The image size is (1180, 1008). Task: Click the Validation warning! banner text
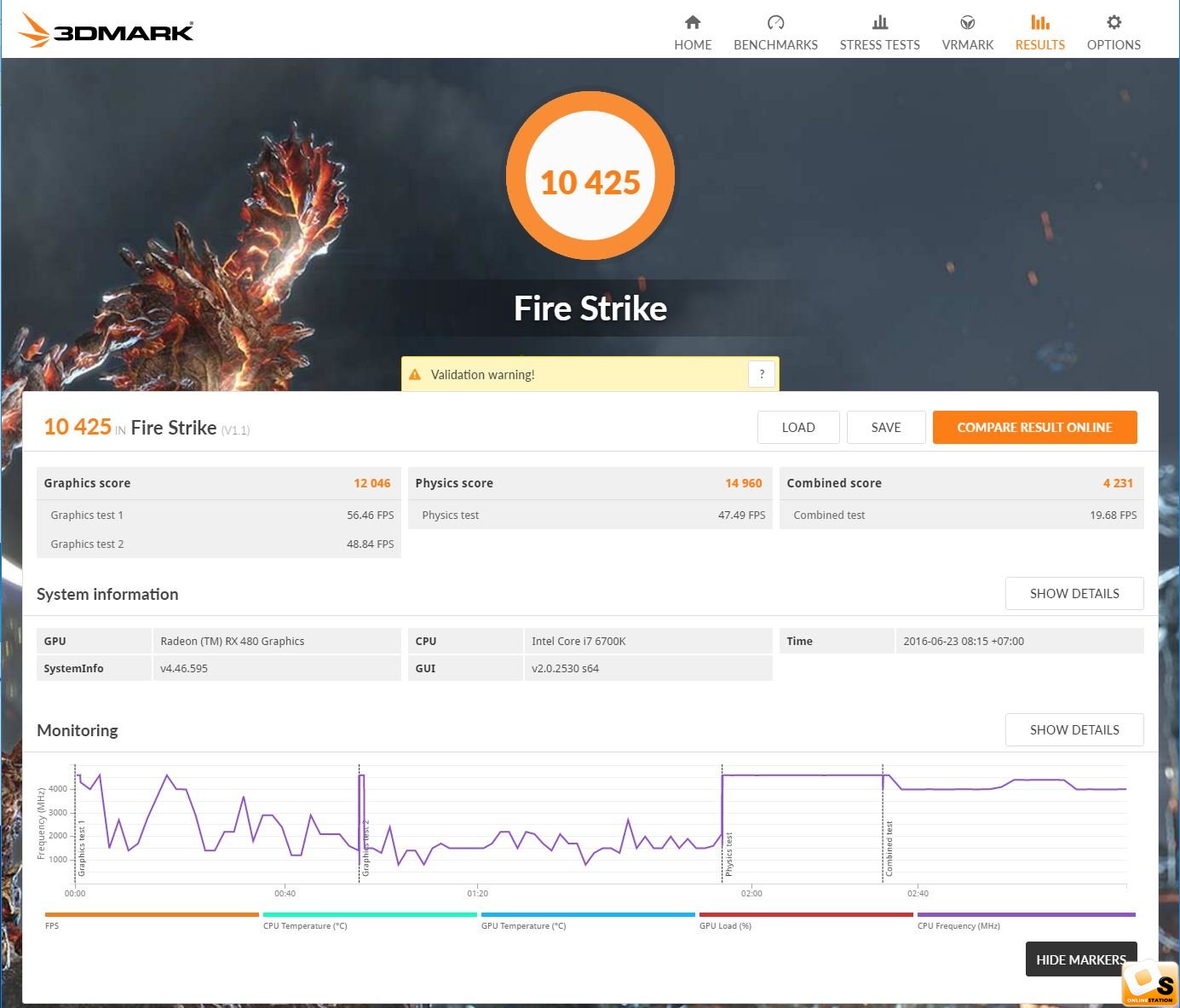point(482,375)
